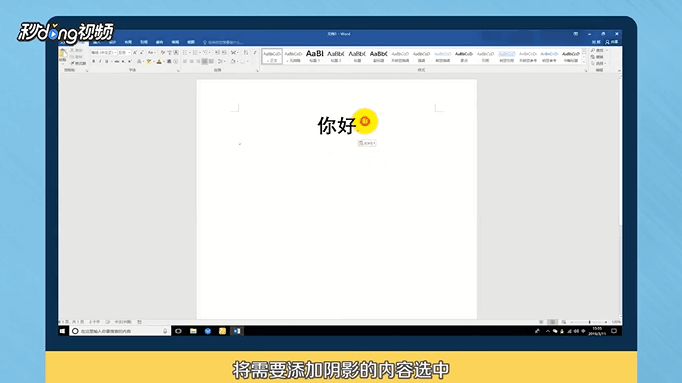Open the Review ribbon tab
This screenshot has width=682, height=383.
click(175, 42)
